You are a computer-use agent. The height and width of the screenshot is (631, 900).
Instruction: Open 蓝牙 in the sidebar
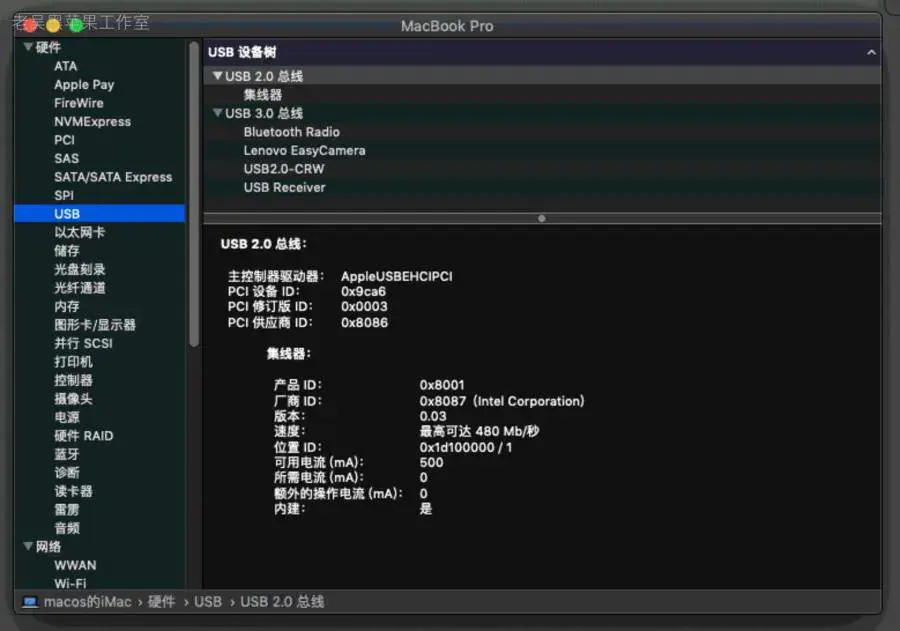coord(67,454)
